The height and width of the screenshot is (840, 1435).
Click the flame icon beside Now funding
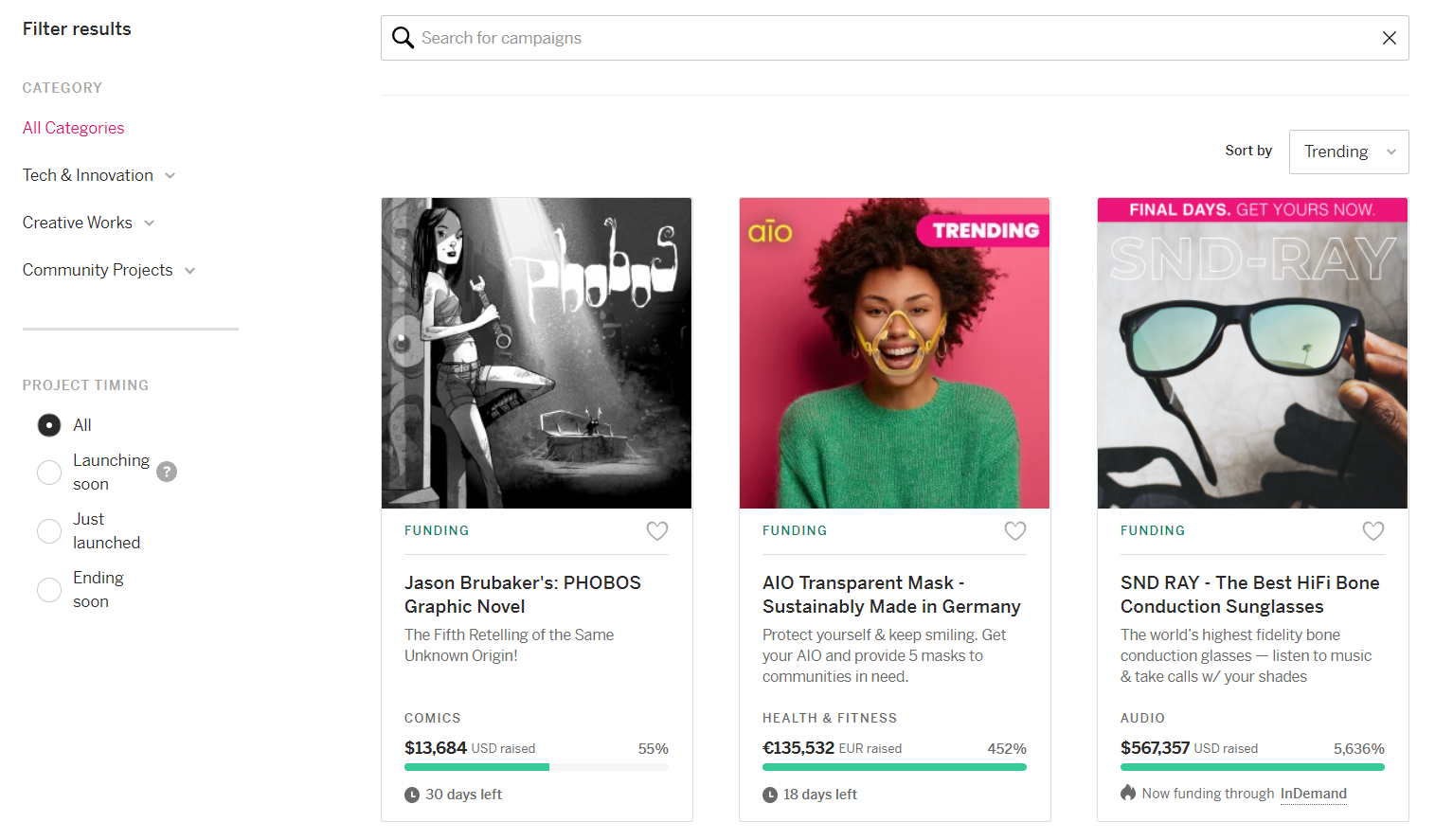pos(1128,793)
